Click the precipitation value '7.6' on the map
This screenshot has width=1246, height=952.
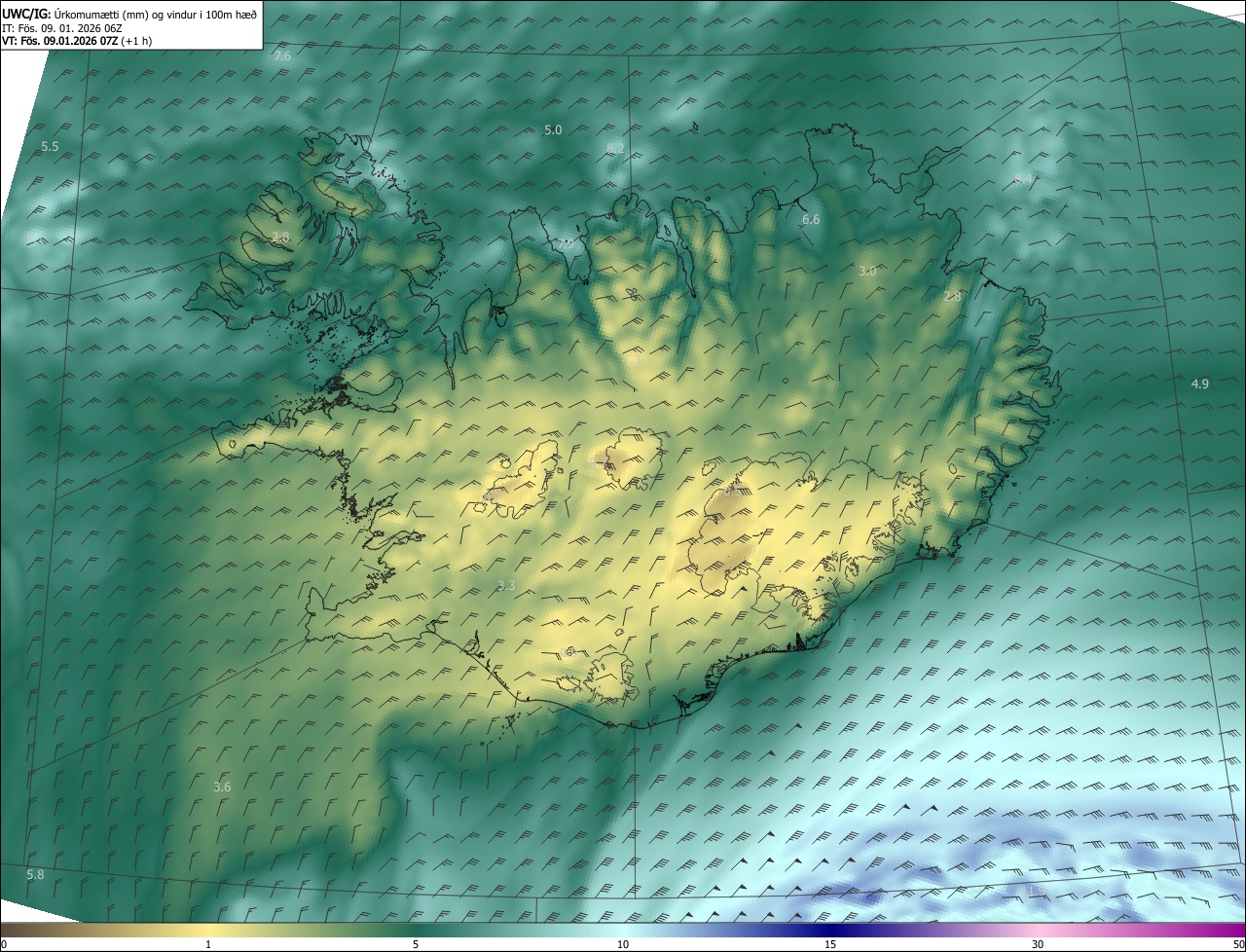(282, 56)
